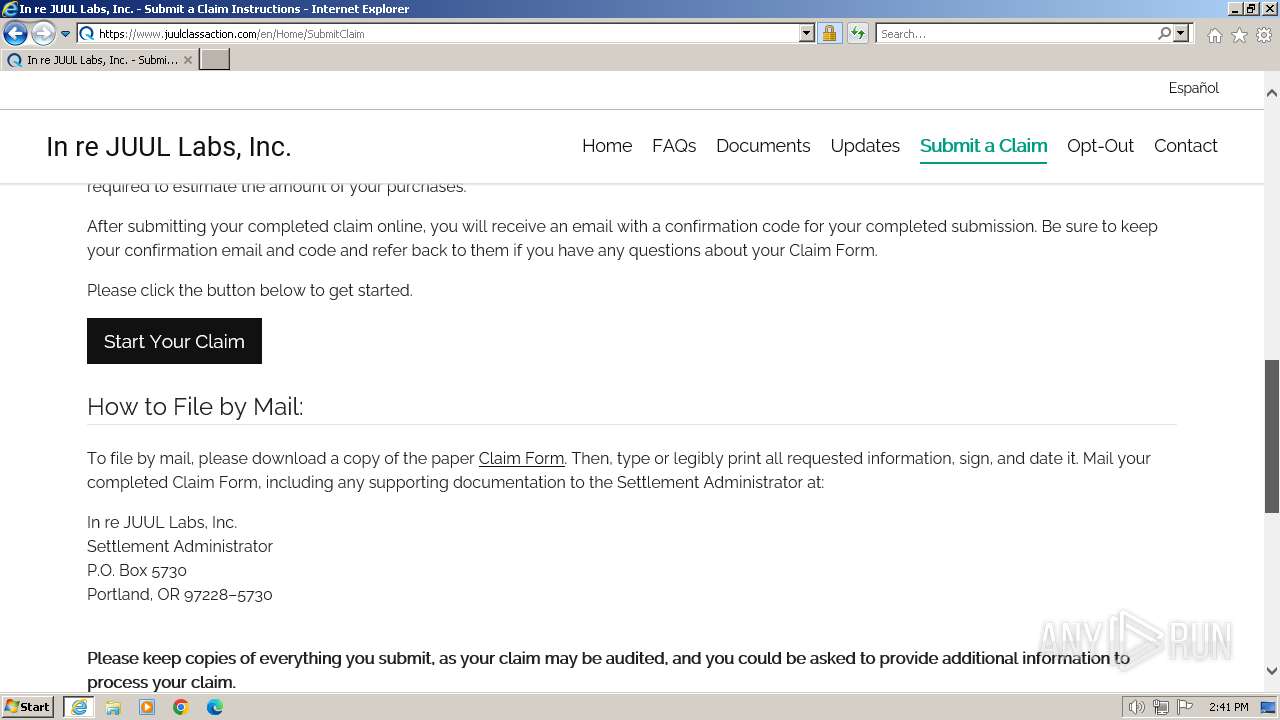The height and width of the screenshot is (720, 1280).
Task: Open the FAQs nav item
Action: click(x=674, y=146)
